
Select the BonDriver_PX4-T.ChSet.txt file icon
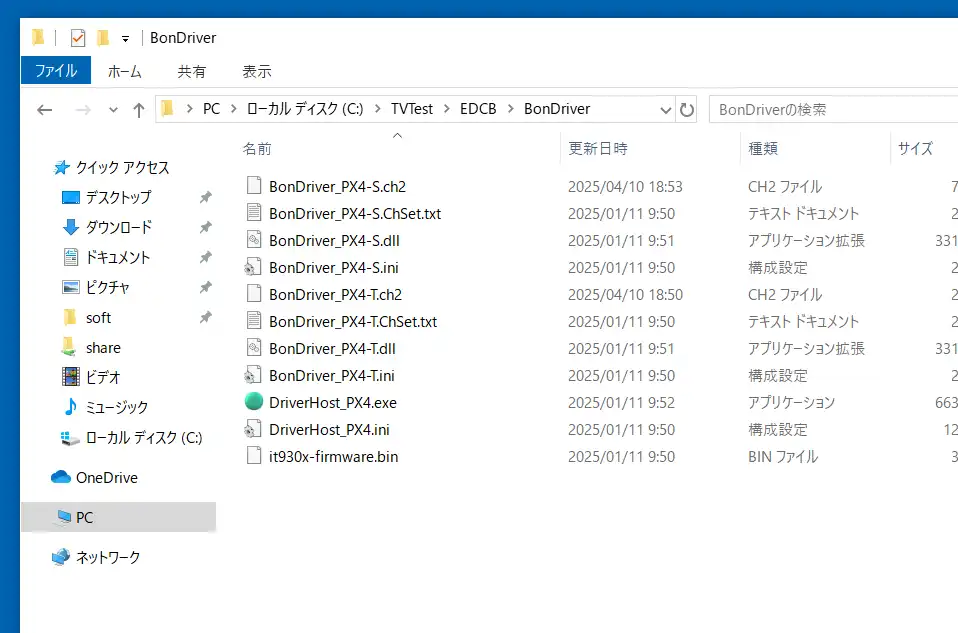[x=254, y=321]
